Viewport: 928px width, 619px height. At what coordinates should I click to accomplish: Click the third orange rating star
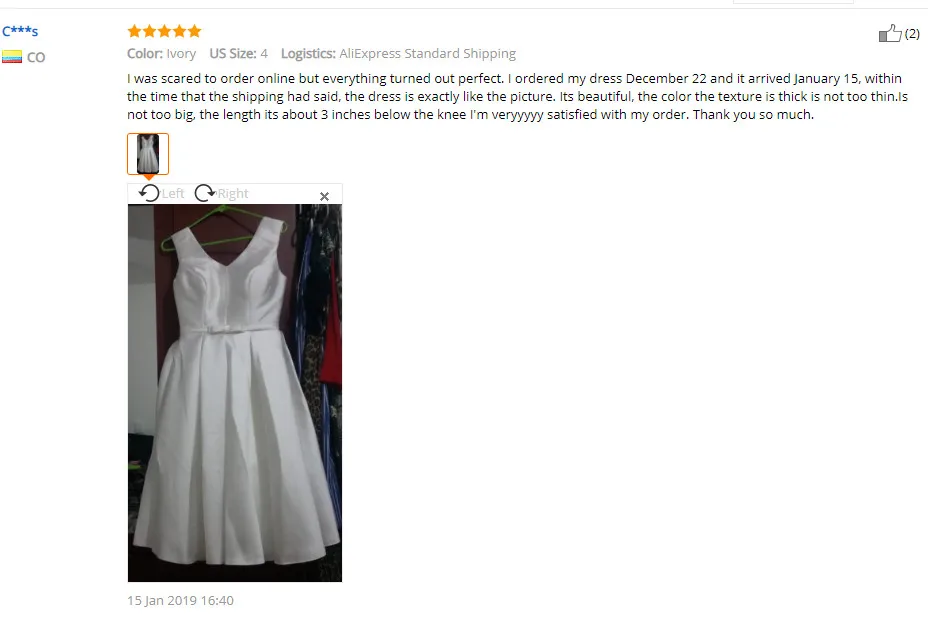point(165,31)
